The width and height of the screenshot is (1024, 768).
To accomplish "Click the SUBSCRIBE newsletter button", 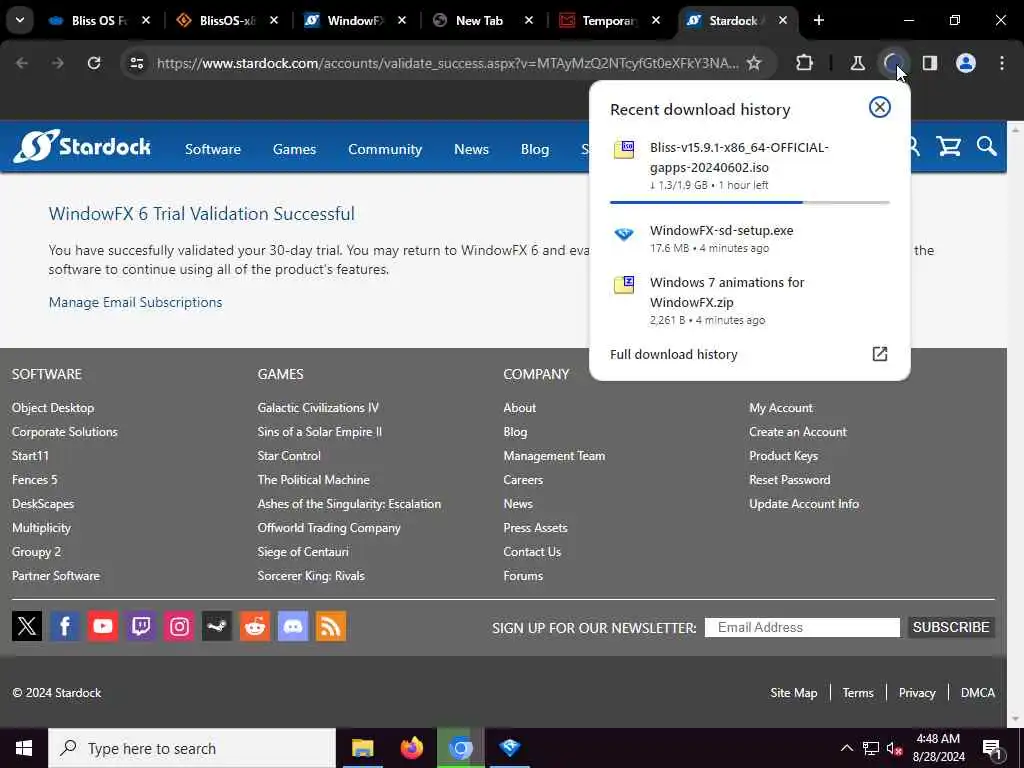I will 951,627.
